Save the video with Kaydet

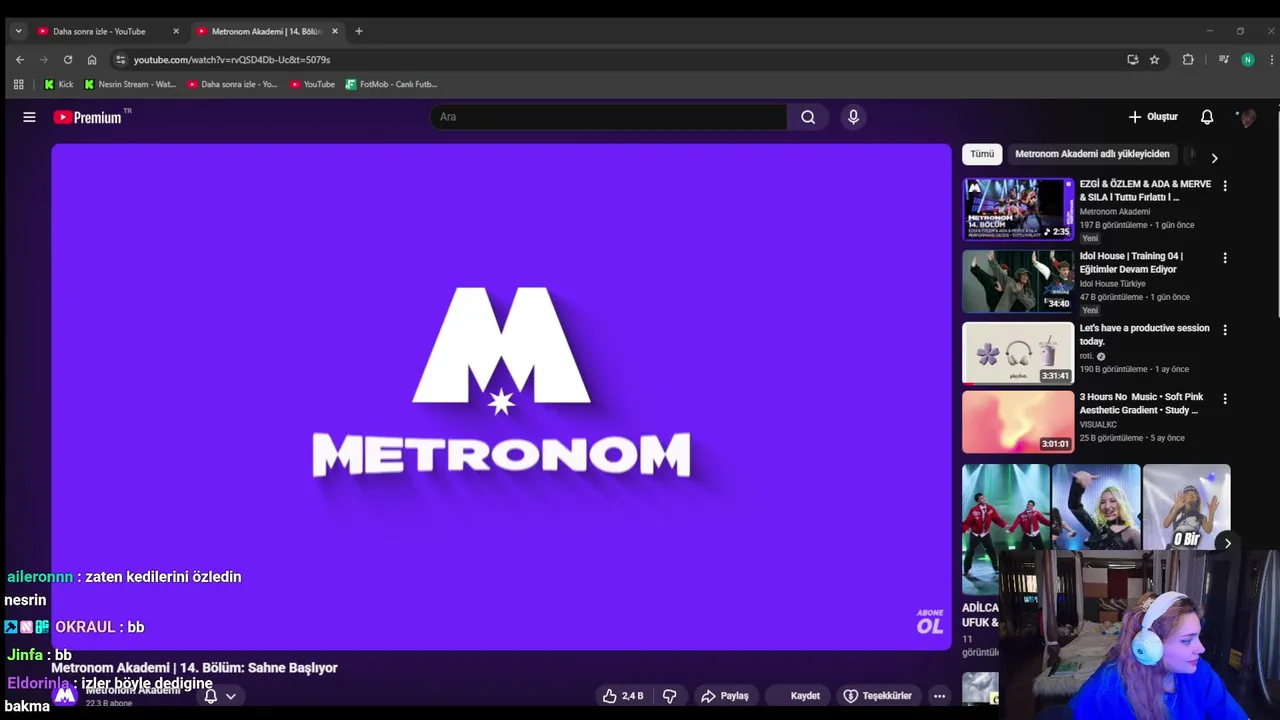(797, 696)
